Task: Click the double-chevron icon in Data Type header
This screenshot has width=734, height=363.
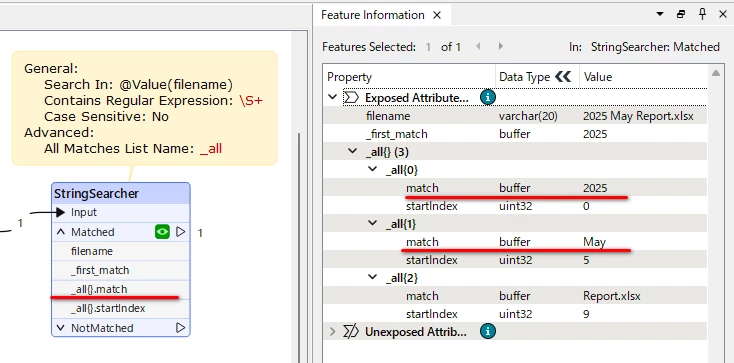Action: (563, 77)
